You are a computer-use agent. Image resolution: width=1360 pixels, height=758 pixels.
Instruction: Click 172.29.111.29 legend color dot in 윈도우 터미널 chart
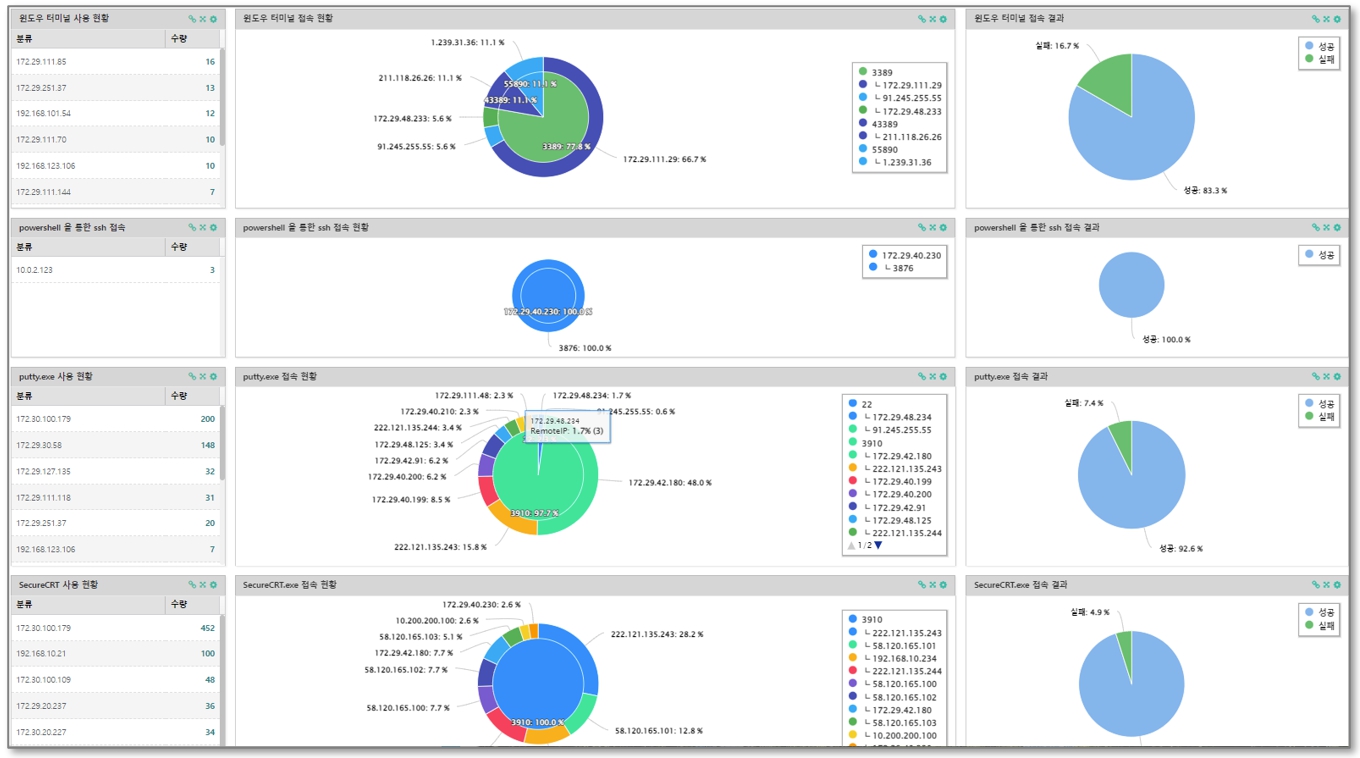[x=863, y=85]
